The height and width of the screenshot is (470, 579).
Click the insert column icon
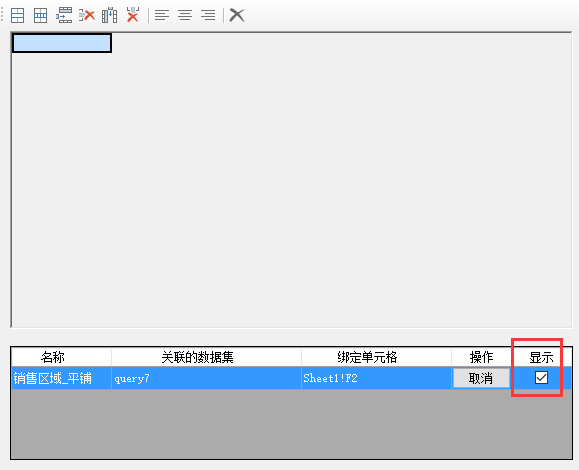click(110, 15)
